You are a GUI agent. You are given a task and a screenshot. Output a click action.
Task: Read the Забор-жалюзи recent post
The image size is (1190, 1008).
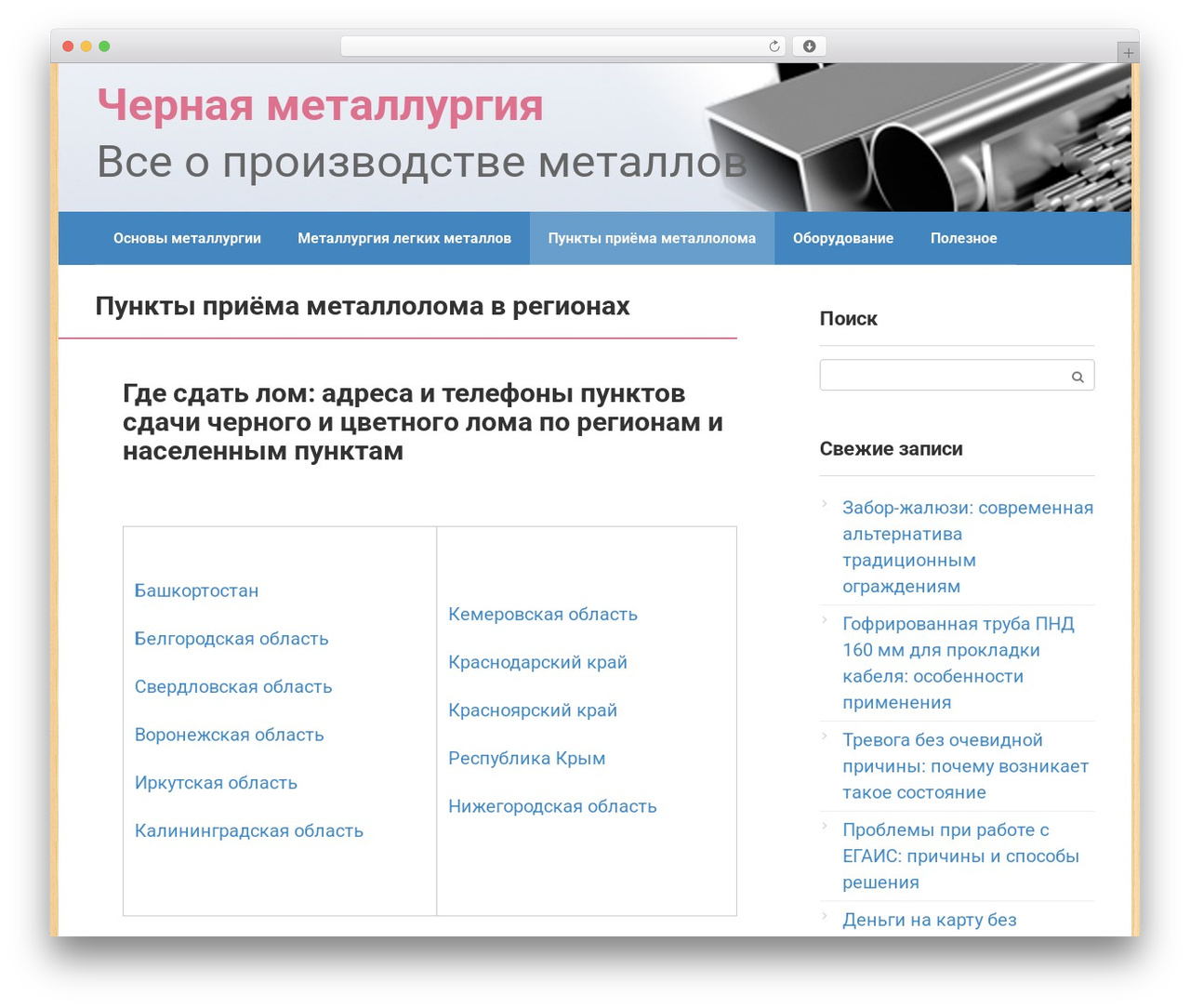pos(968,547)
